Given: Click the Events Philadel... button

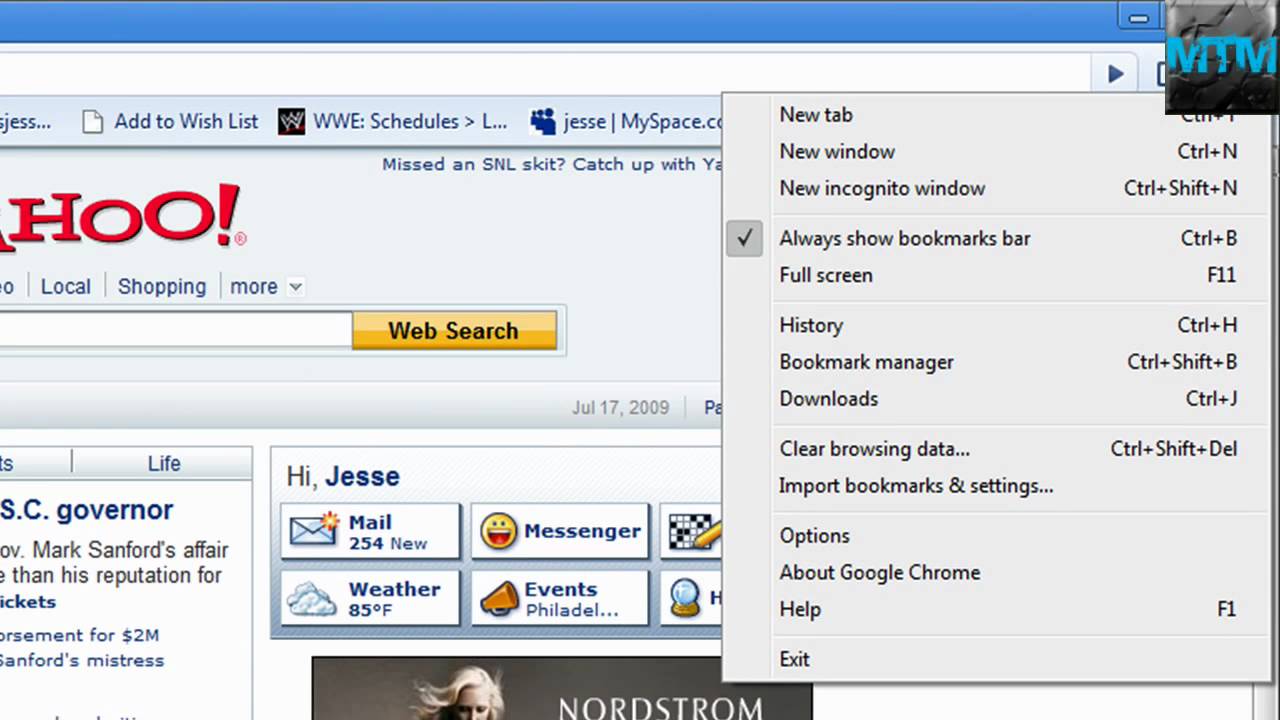Looking at the screenshot, I should pyautogui.click(x=560, y=598).
